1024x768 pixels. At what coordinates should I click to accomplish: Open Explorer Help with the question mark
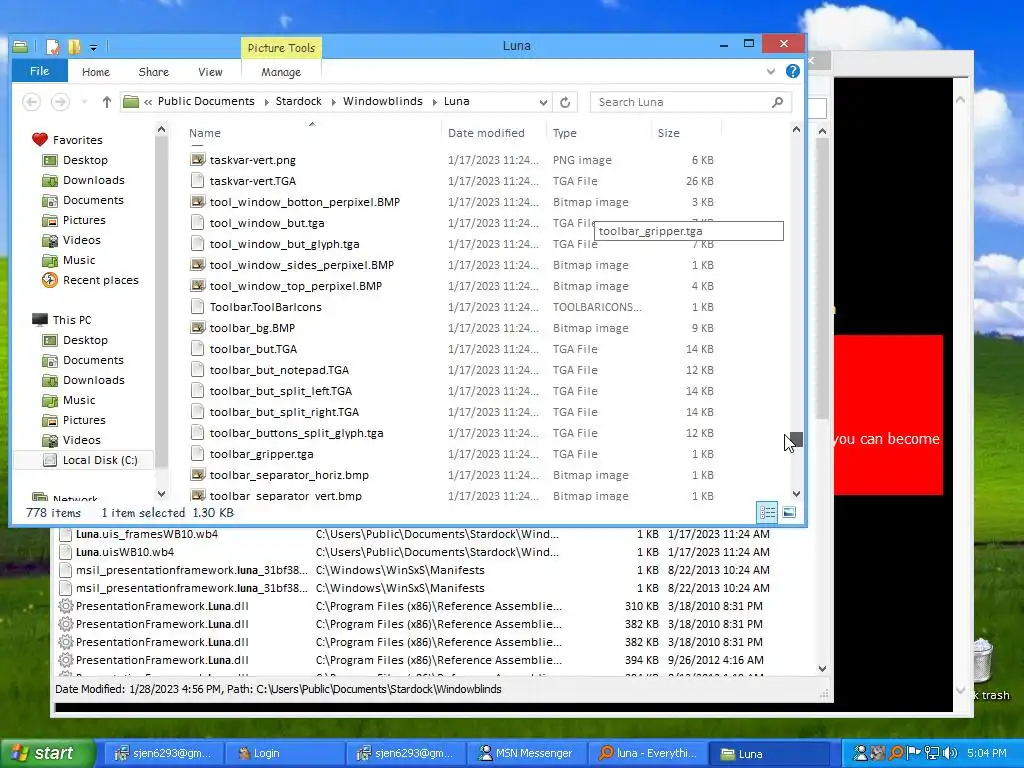point(792,71)
